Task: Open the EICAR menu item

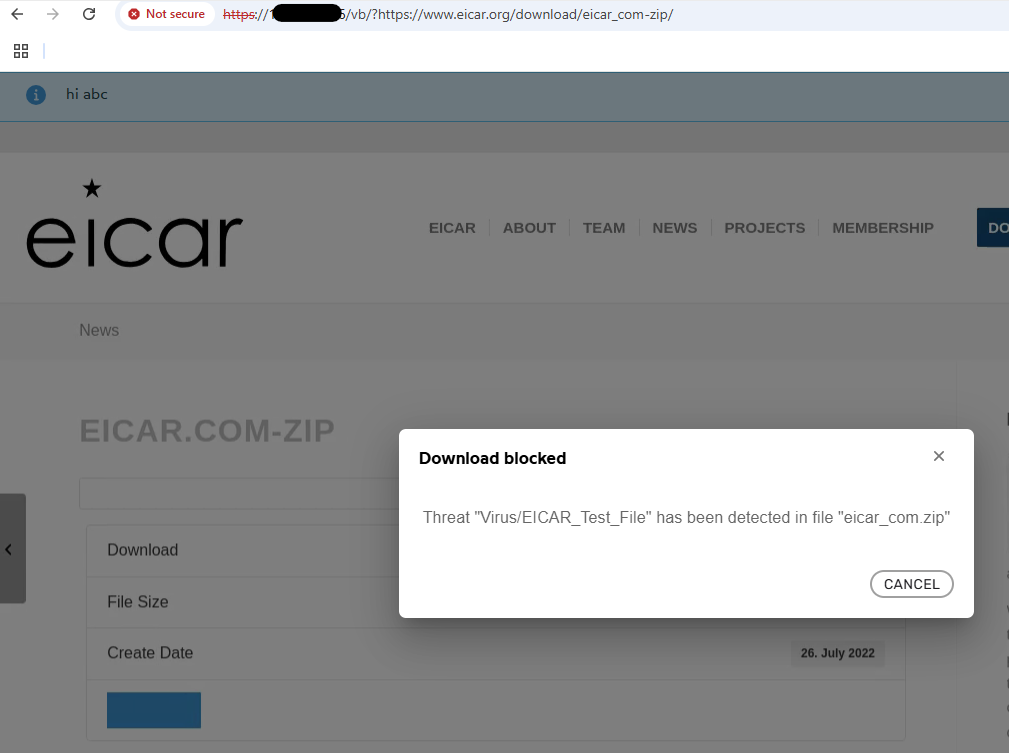Action: [x=452, y=228]
